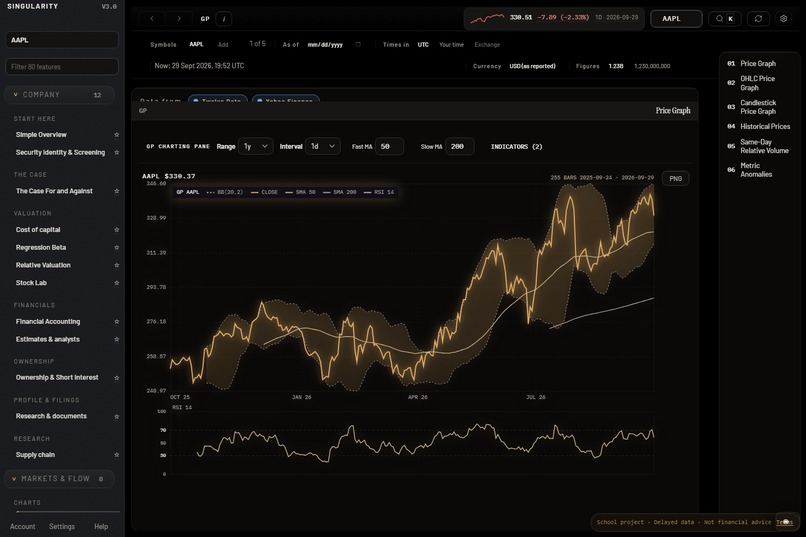Edit the Fast MA value field
The image size is (806, 537).
point(389,146)
